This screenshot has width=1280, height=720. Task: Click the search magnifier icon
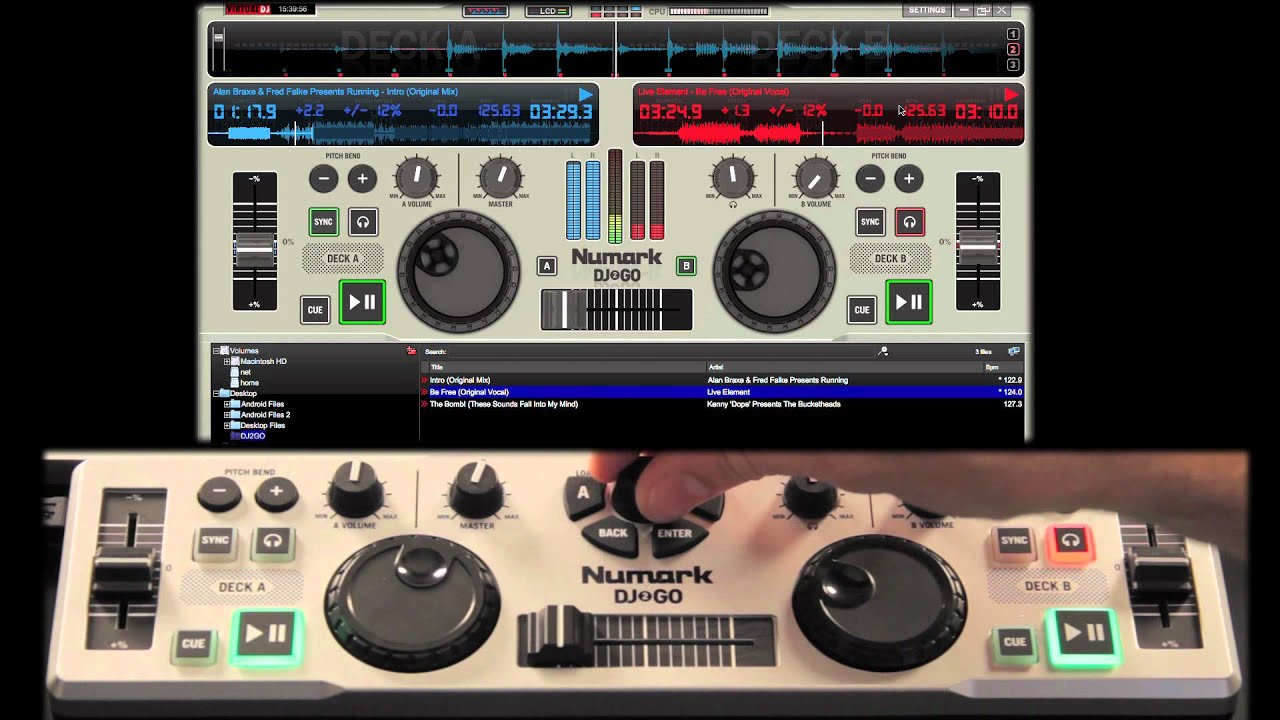click(x=883, y=351)
